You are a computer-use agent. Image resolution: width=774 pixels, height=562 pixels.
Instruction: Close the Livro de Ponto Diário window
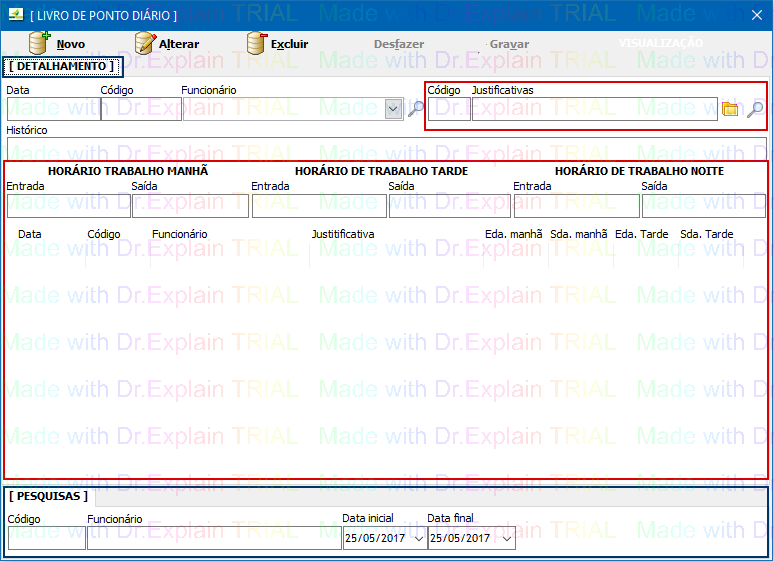tap(756, 15)
